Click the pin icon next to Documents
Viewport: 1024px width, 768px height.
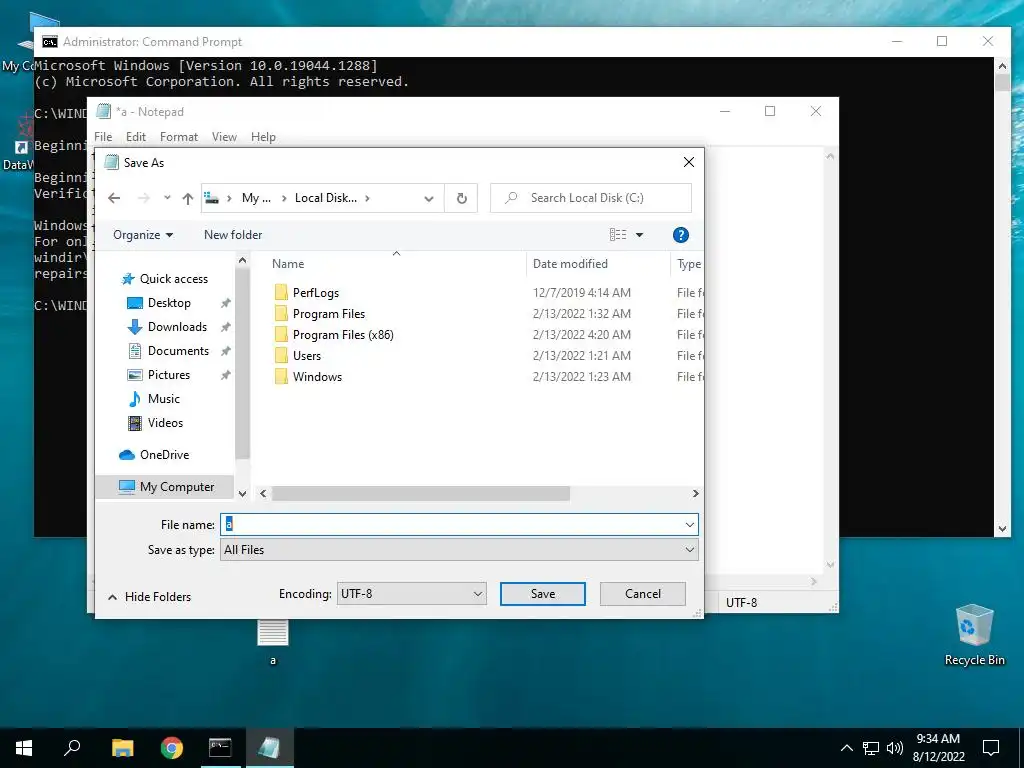click(225, 351)
